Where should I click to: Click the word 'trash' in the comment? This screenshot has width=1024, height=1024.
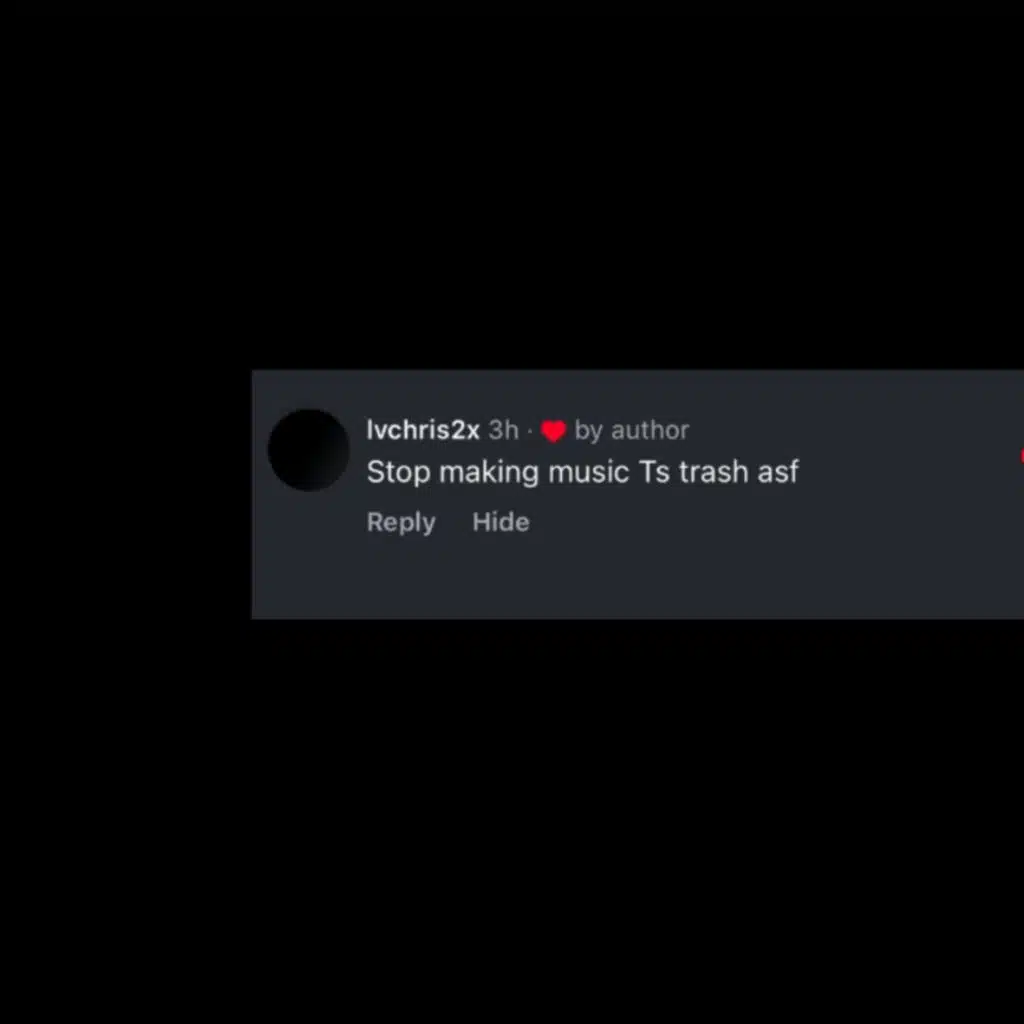coord(713,472)
